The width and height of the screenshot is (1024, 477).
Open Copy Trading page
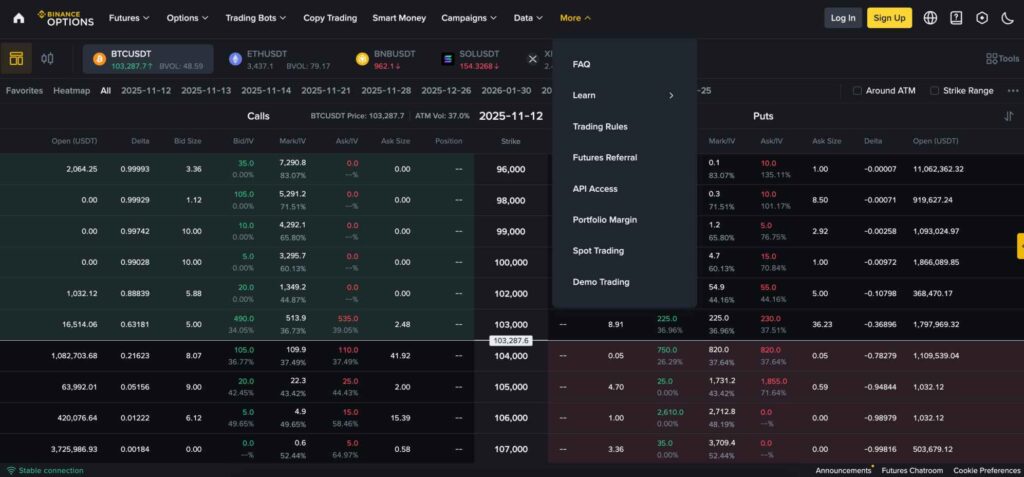pos(330,18)
